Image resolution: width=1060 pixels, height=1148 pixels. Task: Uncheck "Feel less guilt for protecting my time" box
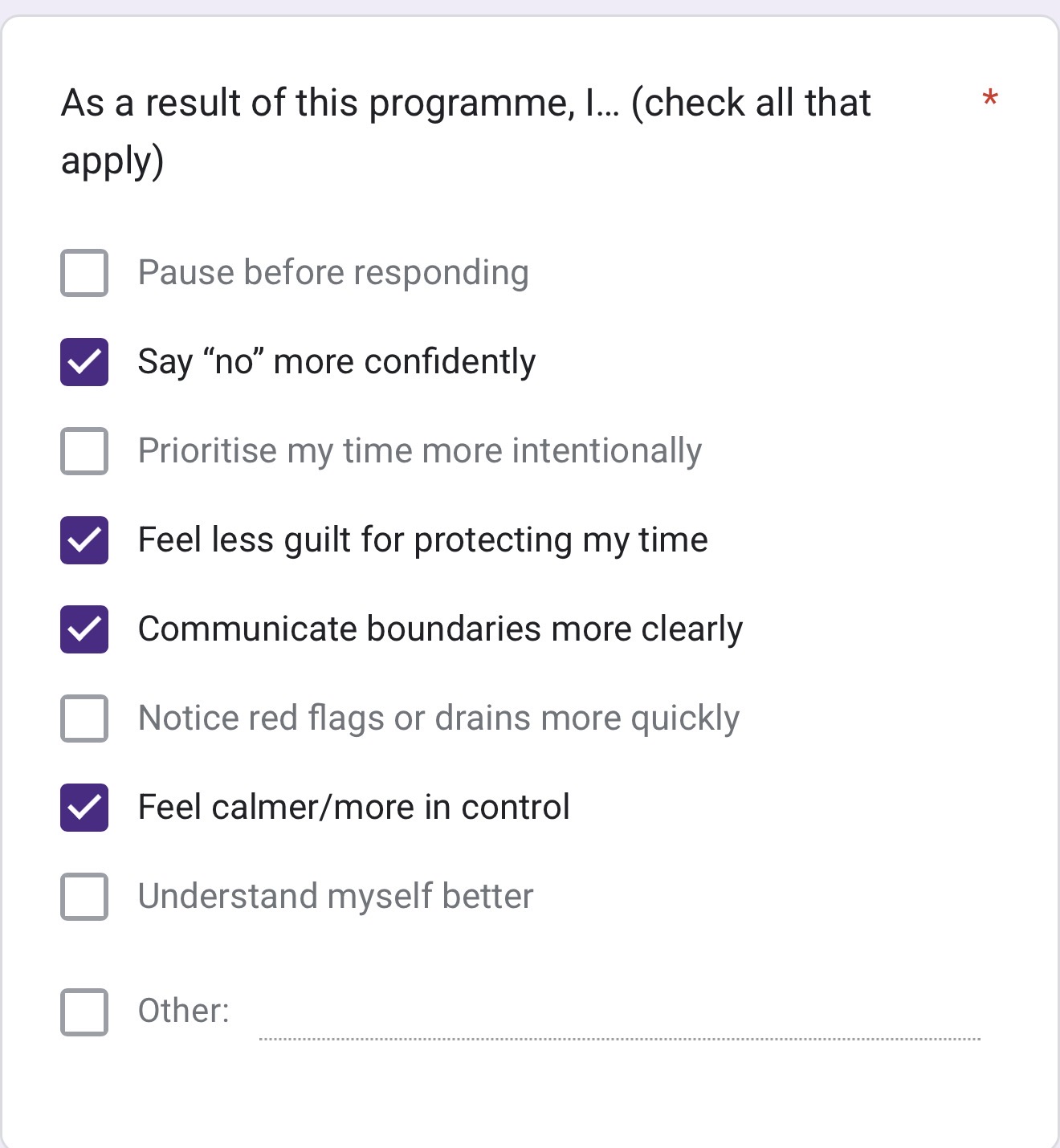[84, 540]
